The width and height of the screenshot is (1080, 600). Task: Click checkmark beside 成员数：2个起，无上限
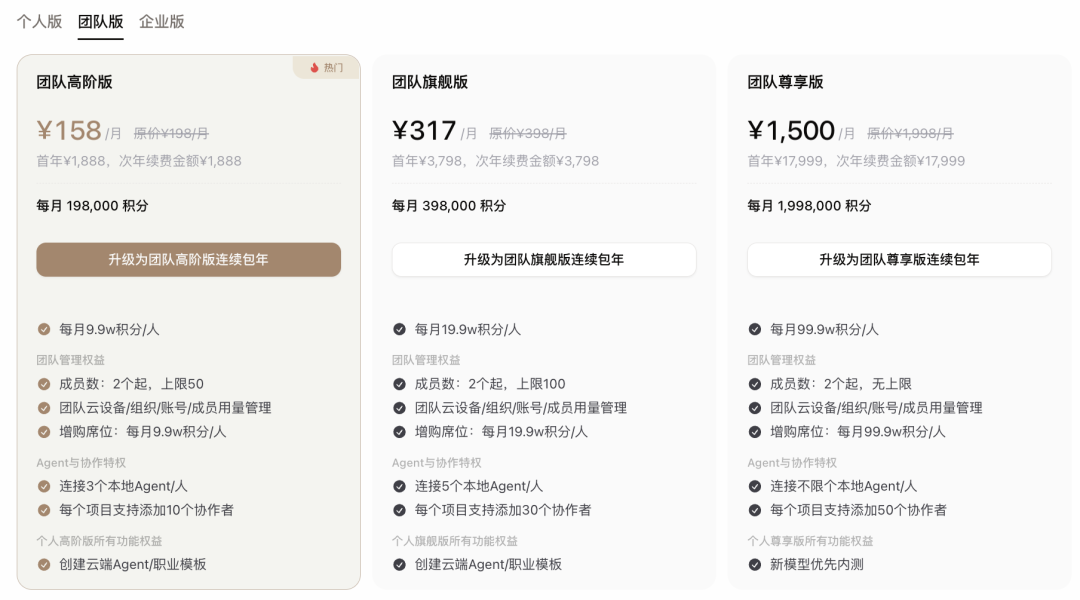click(x=755, y=384)
